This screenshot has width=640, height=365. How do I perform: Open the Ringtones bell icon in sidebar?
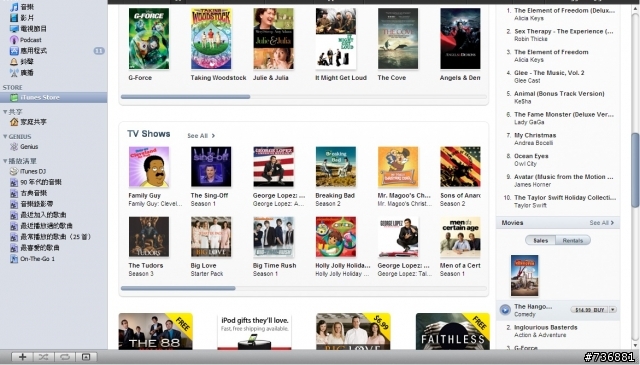point(14,62)
